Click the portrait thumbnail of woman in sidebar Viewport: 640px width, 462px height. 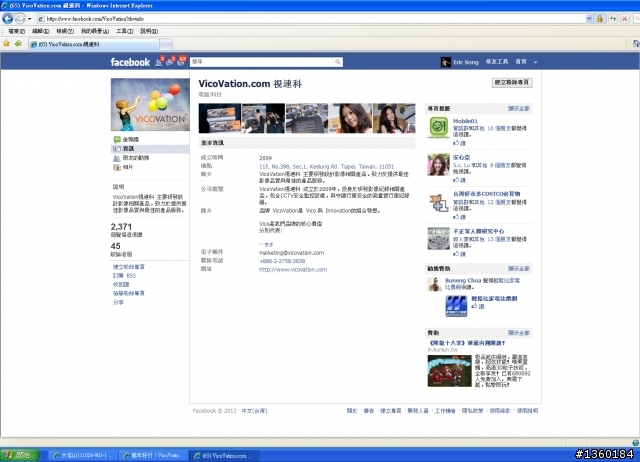(x=438, y=164)
